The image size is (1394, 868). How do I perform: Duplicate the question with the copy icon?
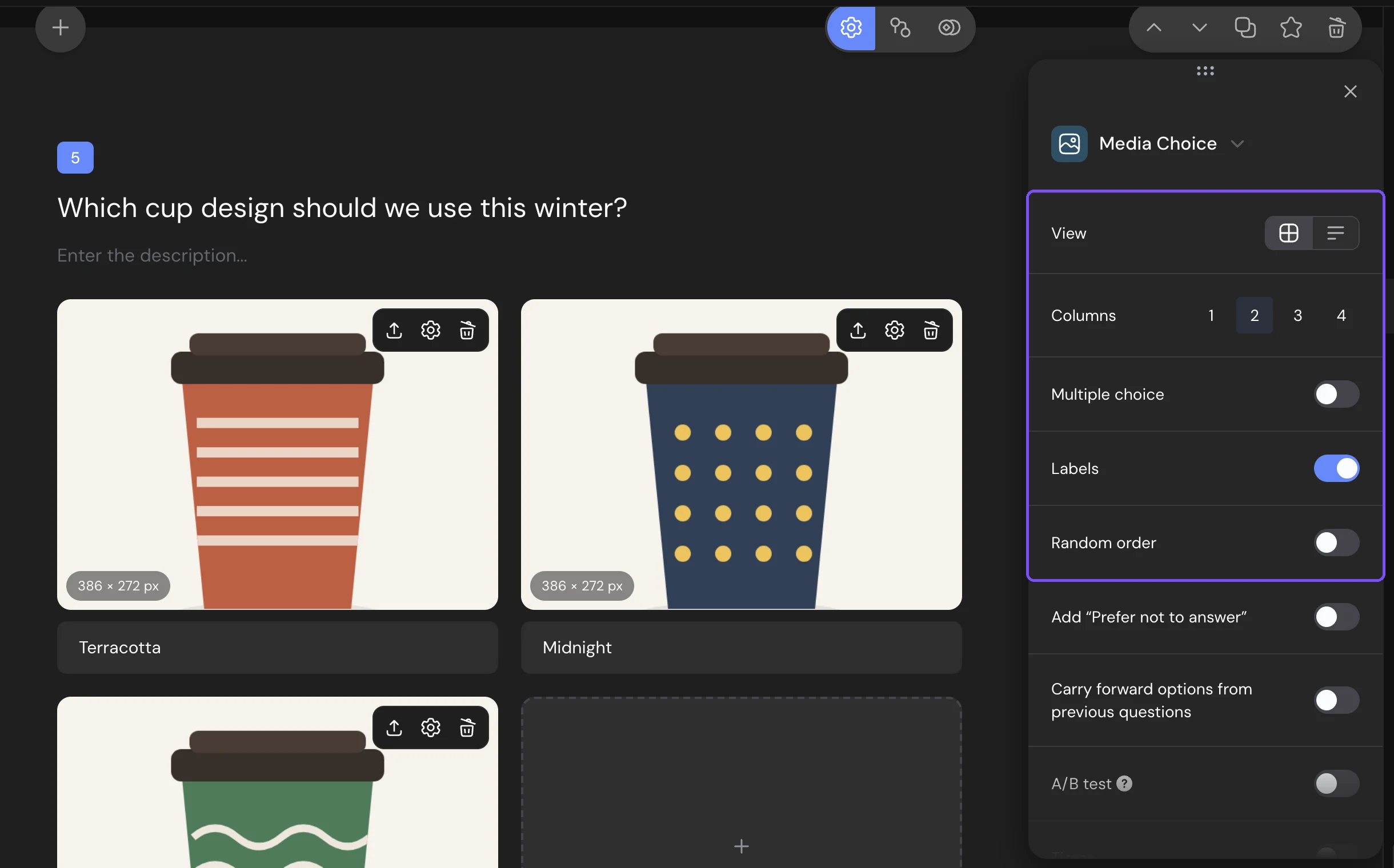point(1245,27)
